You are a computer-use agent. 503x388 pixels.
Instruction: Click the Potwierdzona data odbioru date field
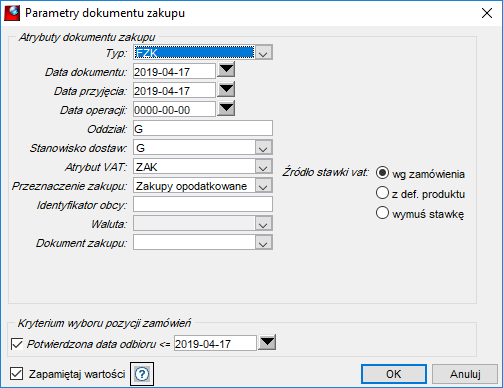[215, 343]
